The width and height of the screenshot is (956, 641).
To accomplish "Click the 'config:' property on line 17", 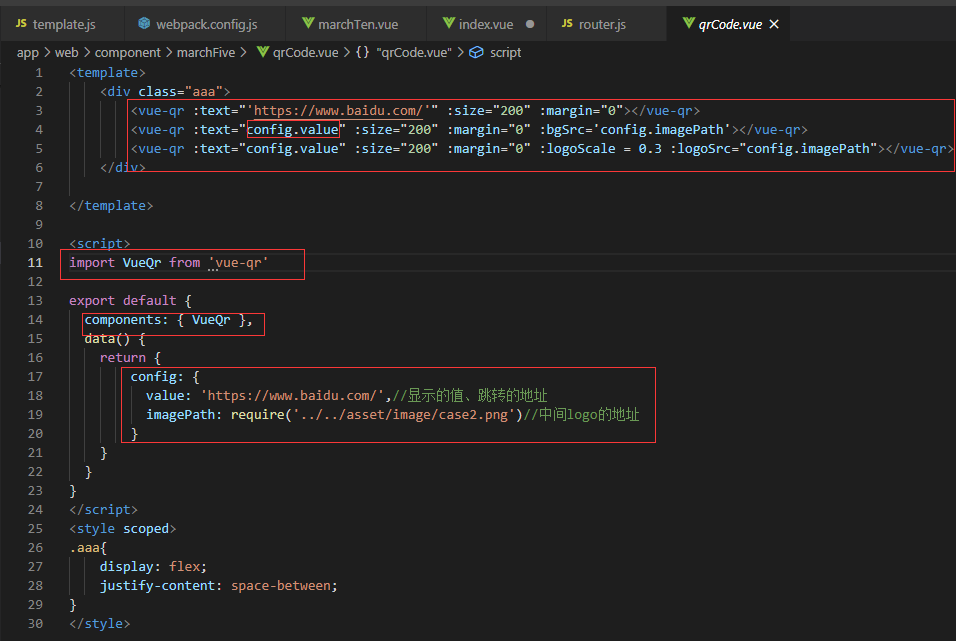I will point(157,377).
